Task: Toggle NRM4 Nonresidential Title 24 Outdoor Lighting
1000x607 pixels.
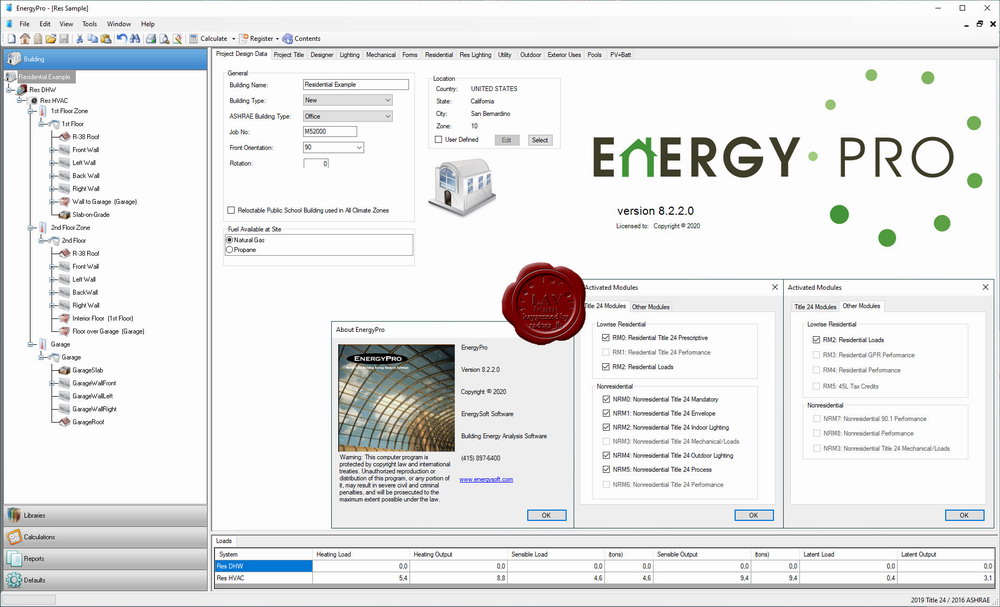Action: coord(605,455)
